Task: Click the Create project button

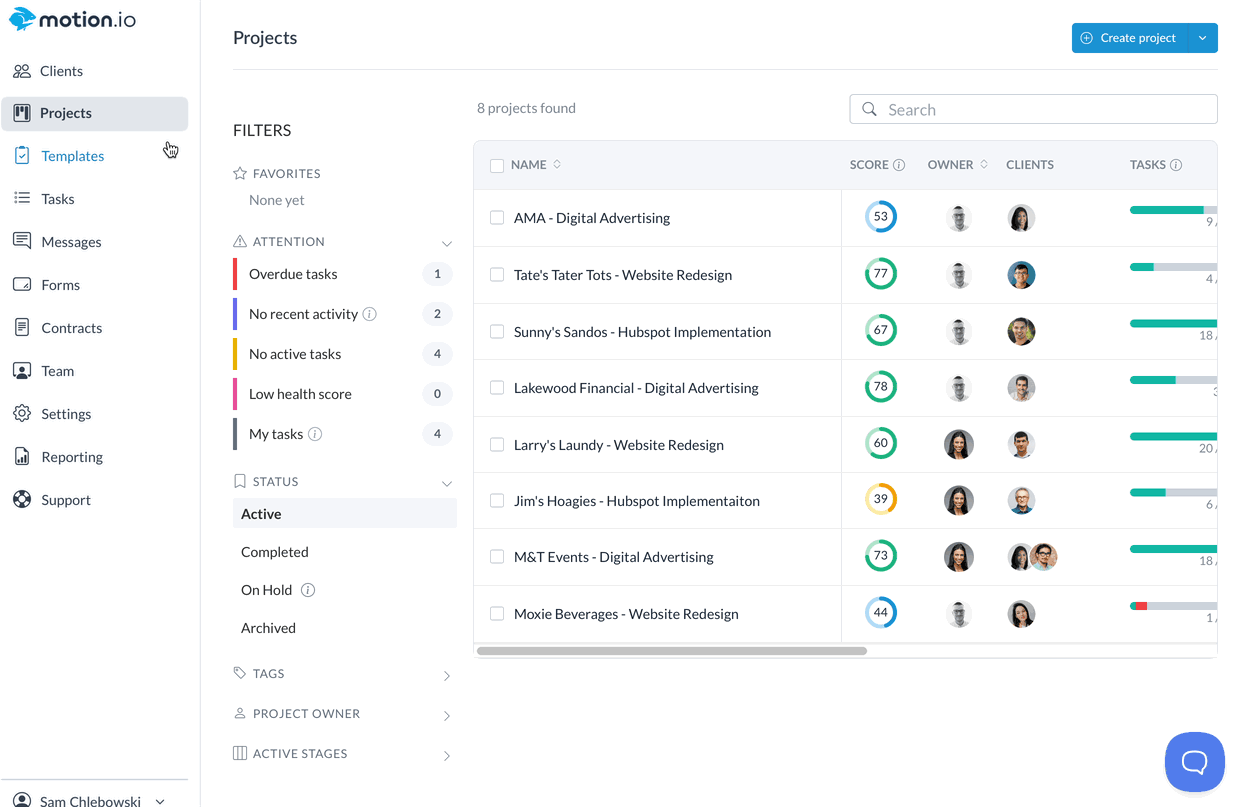Action: click(1129, 38)
